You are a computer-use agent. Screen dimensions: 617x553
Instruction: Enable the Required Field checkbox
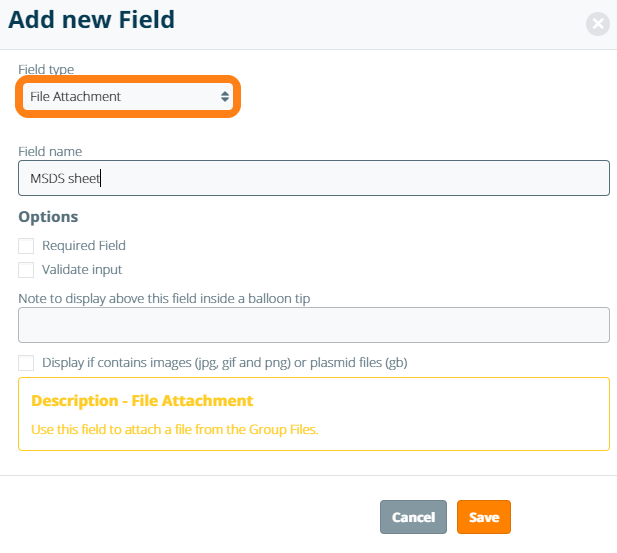pos(26,245)
